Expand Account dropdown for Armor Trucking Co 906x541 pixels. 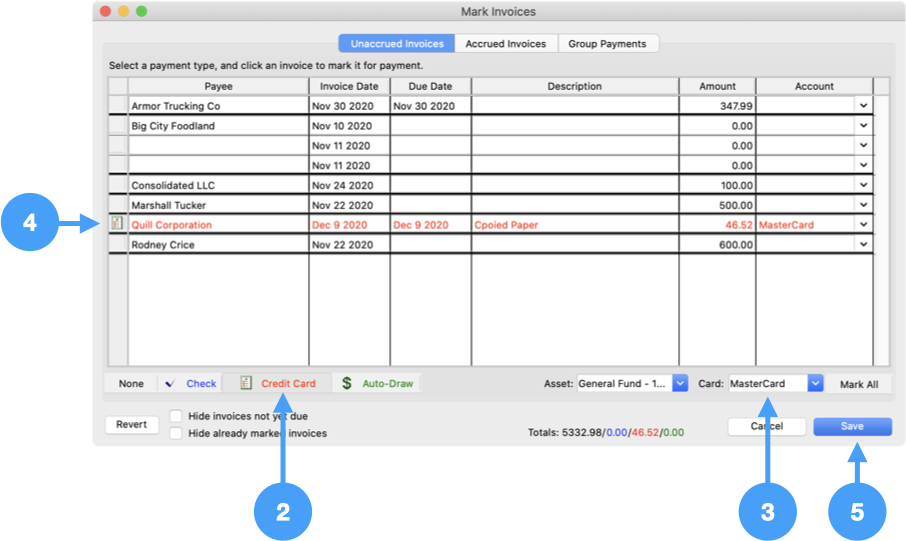point(863,106)
